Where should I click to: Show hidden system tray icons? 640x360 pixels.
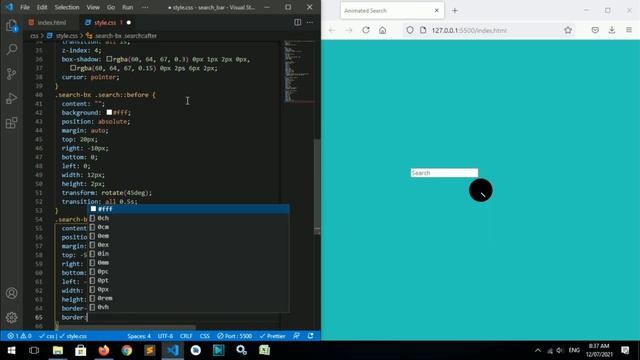pyautogui.click(x=538, y=350)
